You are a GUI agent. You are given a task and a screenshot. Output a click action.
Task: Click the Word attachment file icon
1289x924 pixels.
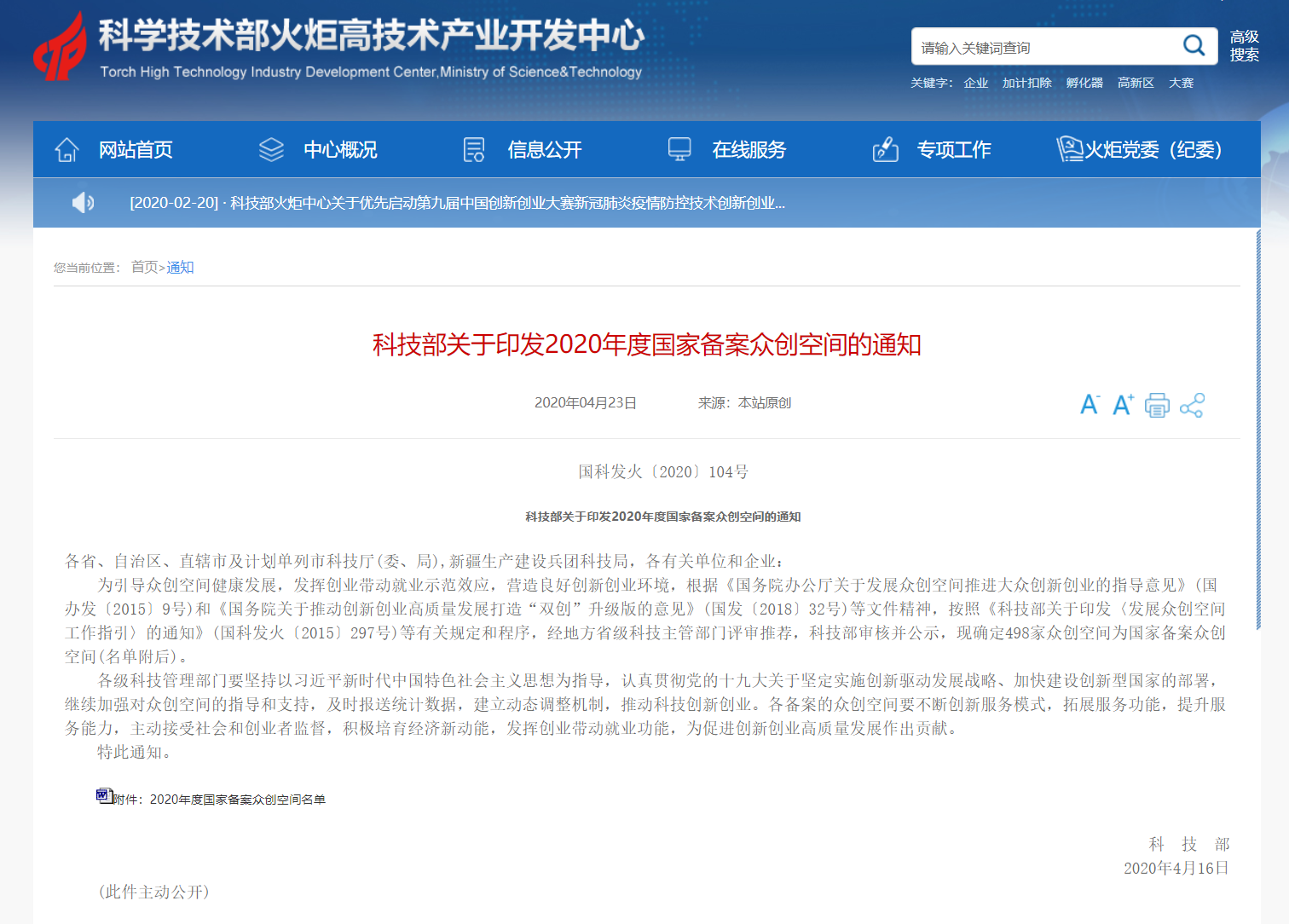[104, 796]
